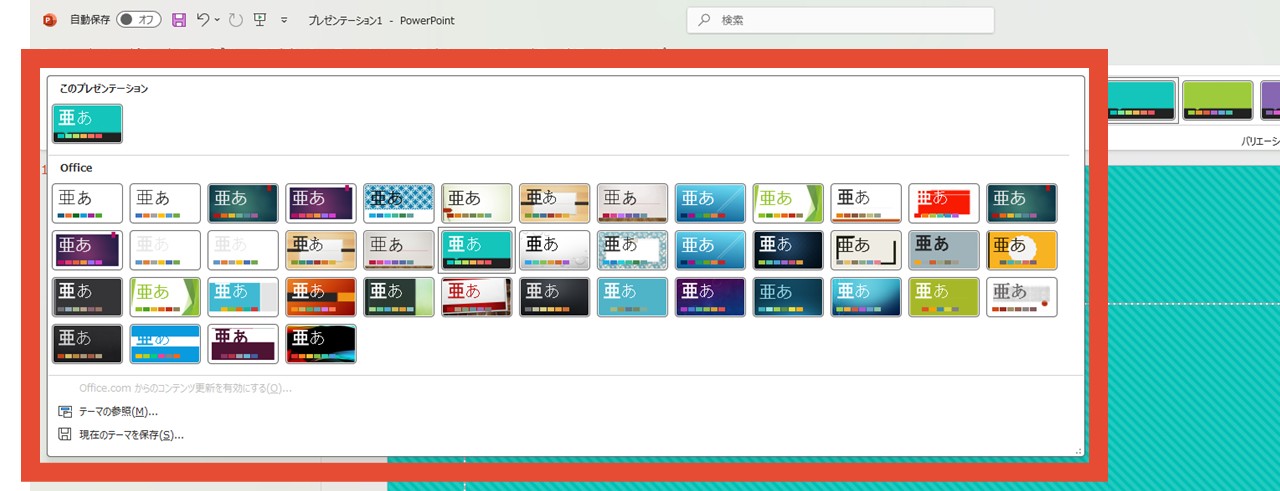The height and width of the screenshot is (491, 1280).
Task: Click the Undo arrow icon
Action: pyautogui.click(x=203, y=20)
